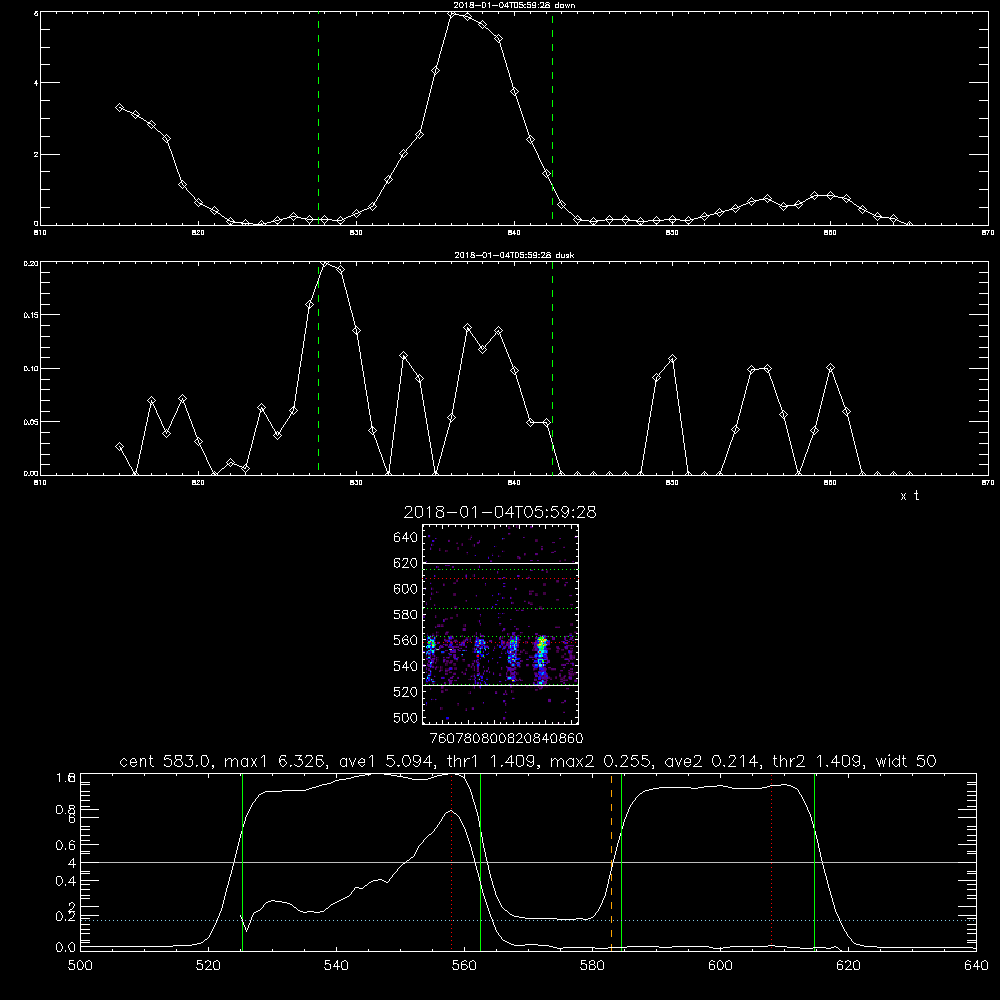The width and height of the screenshot is (1000, 1000).
Task: Click the lower solid white line in heatmap
Action: tap(500, 686)
